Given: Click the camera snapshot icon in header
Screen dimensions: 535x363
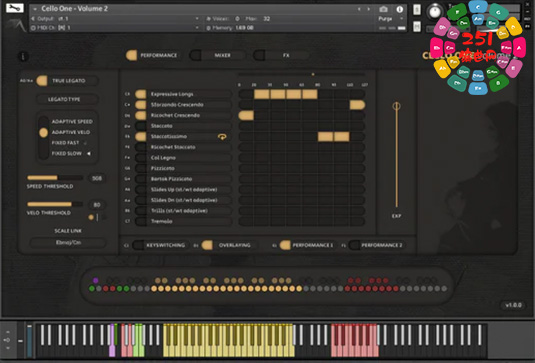Looking at the screenshot, I should [384, 9].
